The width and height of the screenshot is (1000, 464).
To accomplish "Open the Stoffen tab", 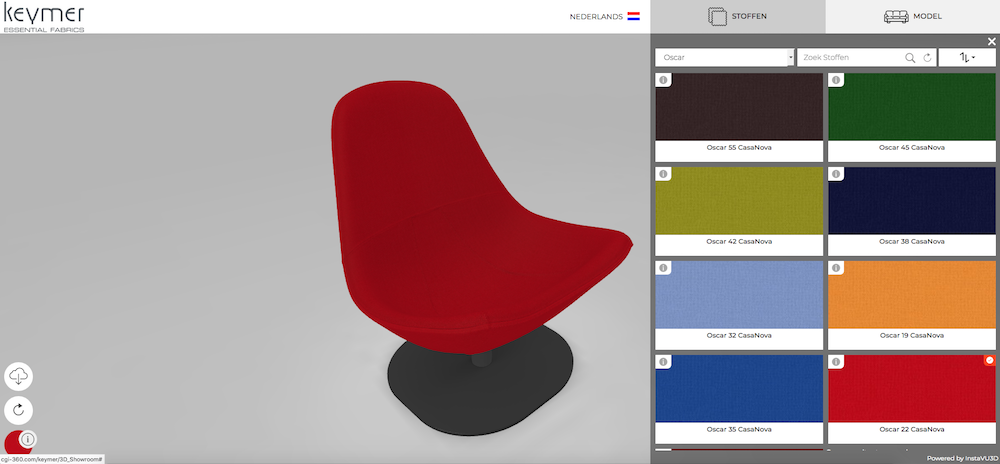I will pos(738,17).
